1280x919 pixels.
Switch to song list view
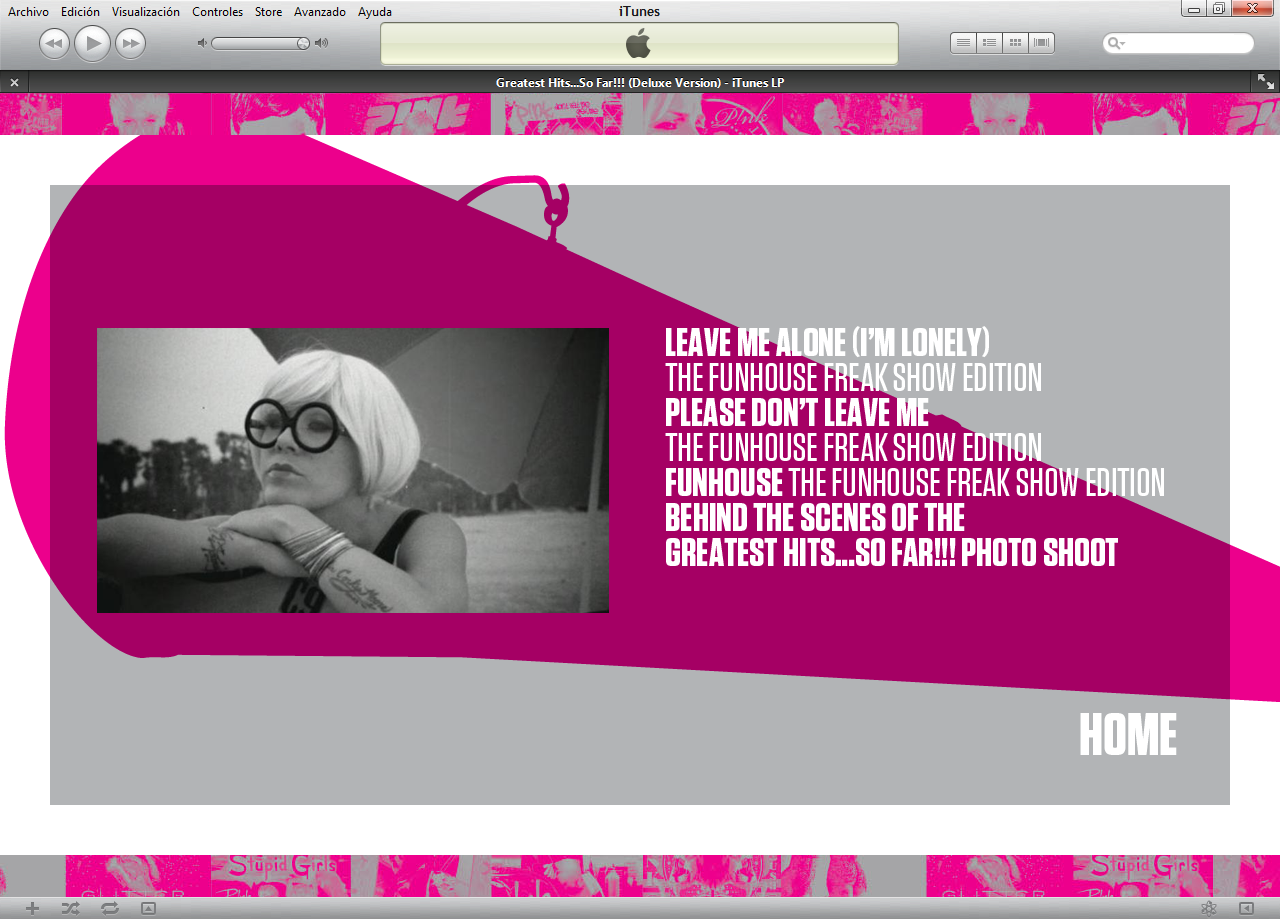(963, 43)
